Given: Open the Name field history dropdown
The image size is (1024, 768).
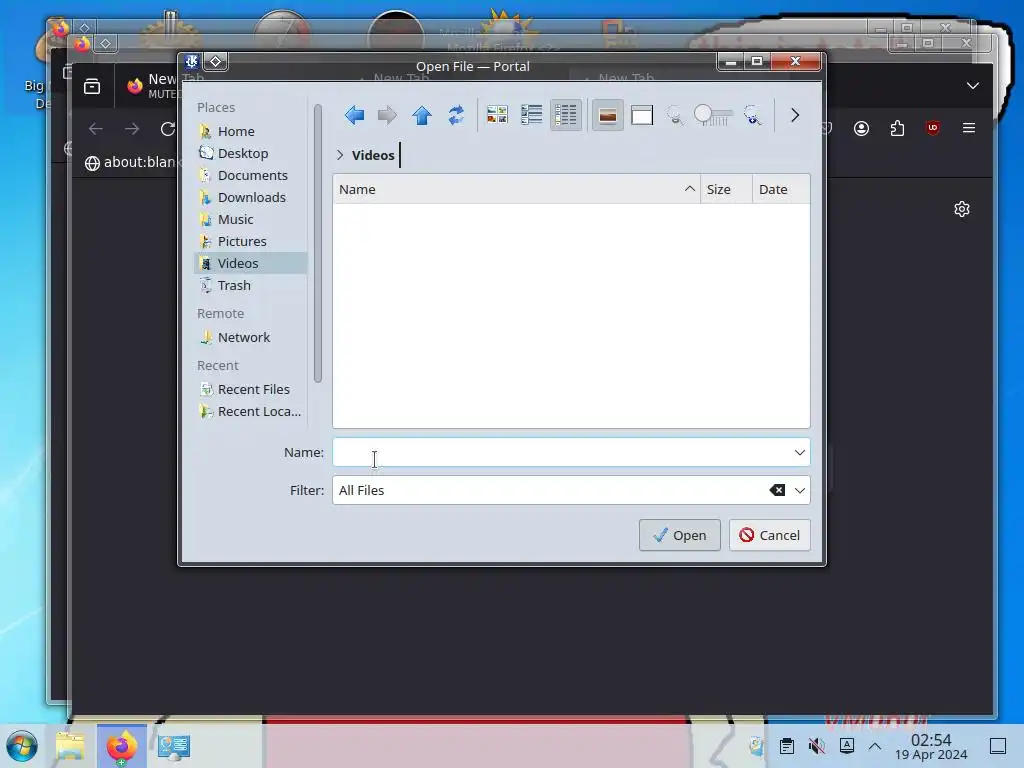Looking at the screenshot, I should pos(799,453).
